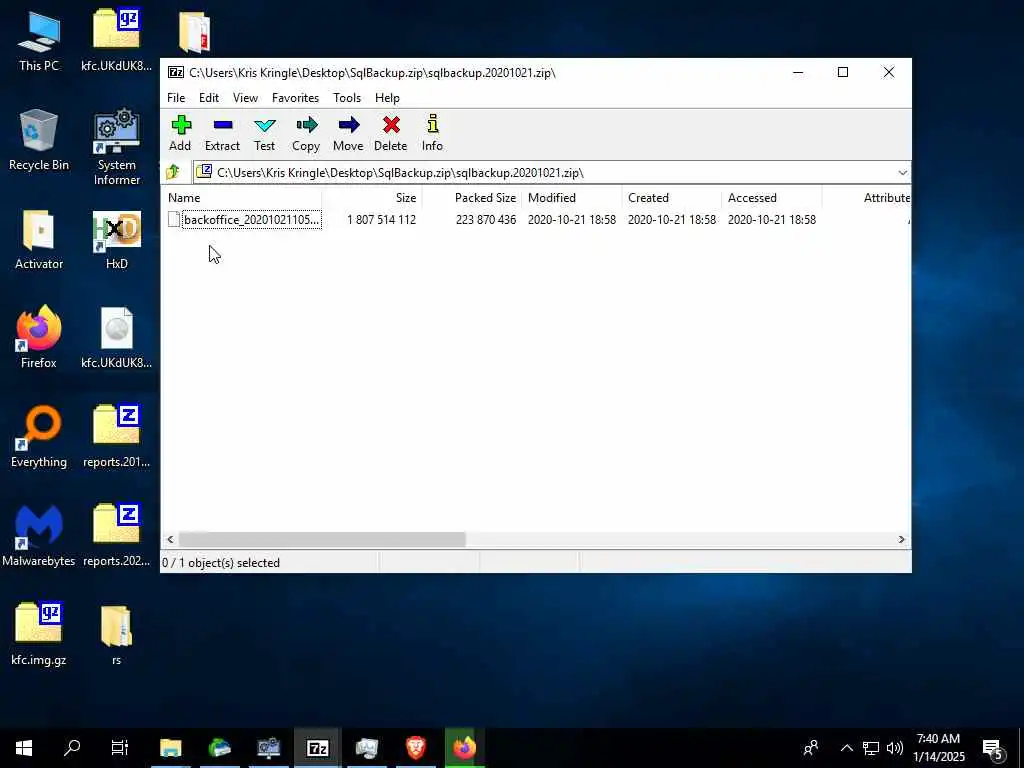Run Test on the archive
The width and height of the screenshot is (1024, 768).
pyautogui.click(x=264, y=133)
